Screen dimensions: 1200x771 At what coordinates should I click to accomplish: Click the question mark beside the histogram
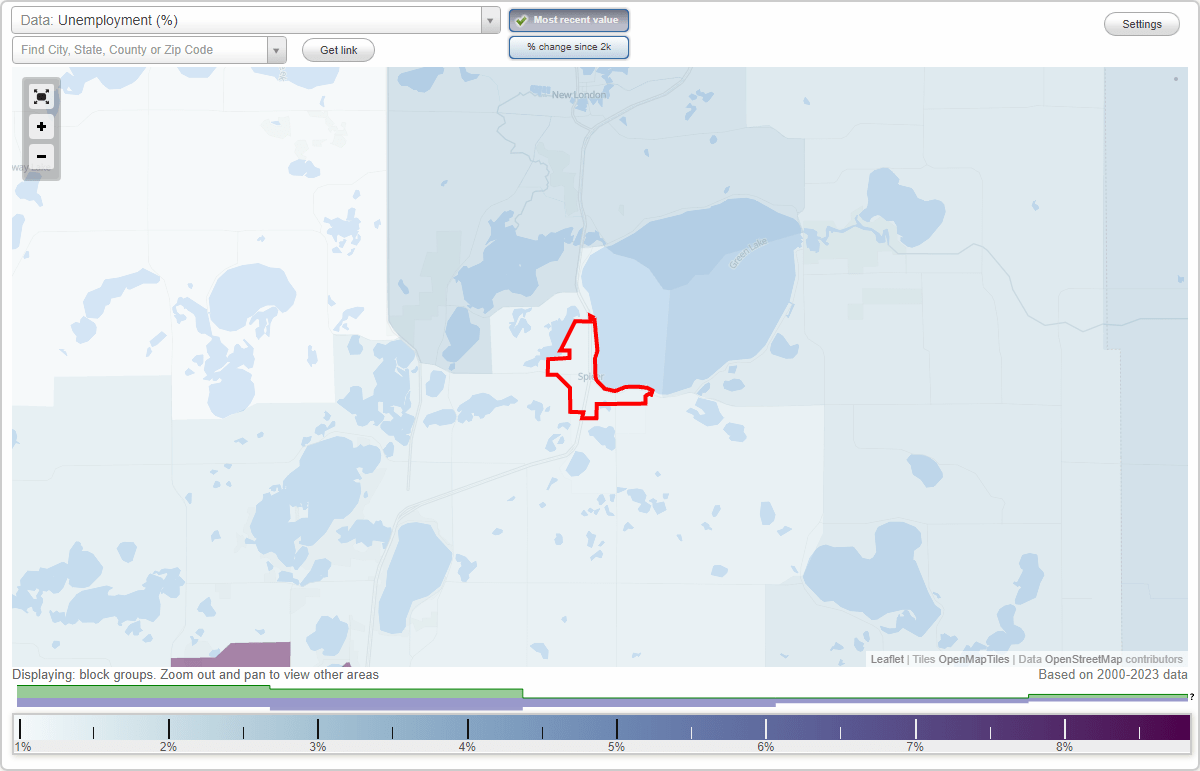coord(1192,696)
